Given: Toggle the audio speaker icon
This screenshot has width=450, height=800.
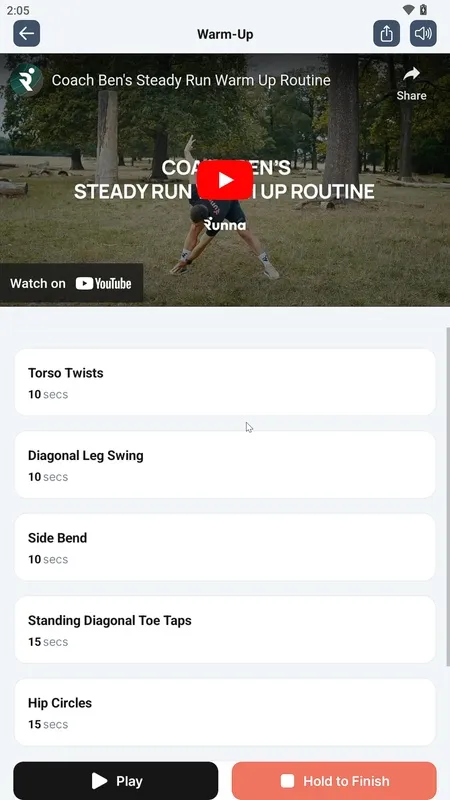Looking at the screenshot, I should coord(423,34).
